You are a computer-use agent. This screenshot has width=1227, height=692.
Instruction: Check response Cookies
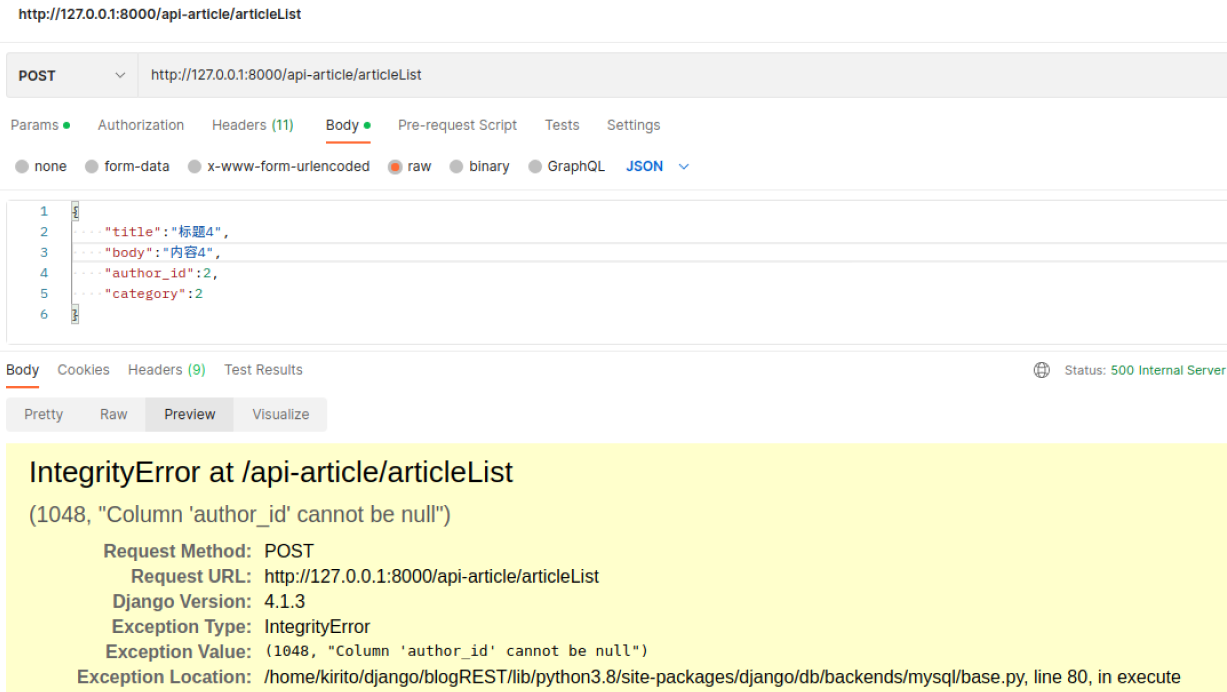point(83,370)
